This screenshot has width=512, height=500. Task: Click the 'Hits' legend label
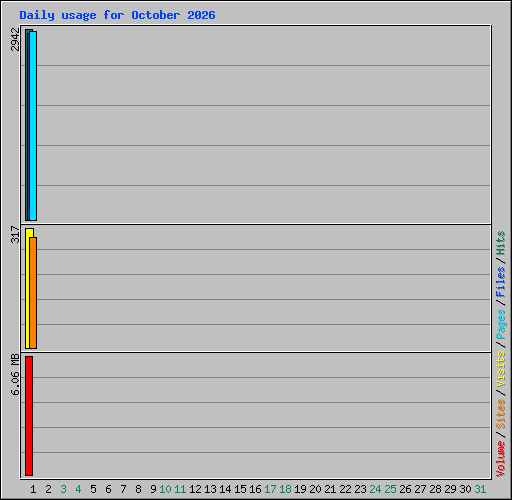500,243
